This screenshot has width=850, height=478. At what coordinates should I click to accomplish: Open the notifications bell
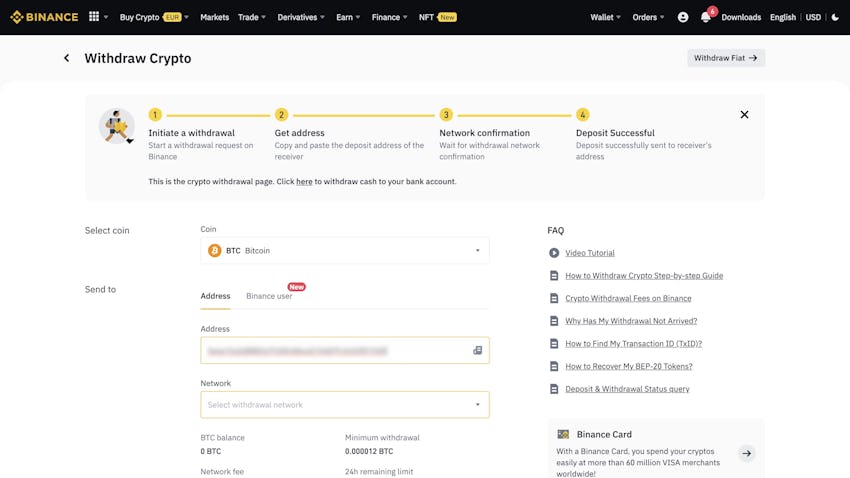[x=705, y=17]
